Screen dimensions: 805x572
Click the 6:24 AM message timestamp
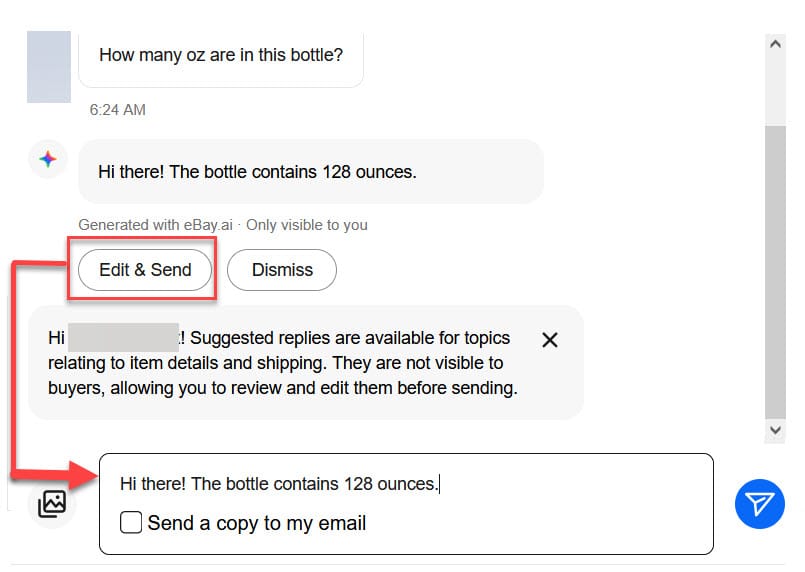pyautogui.click(x=117, y=110)
